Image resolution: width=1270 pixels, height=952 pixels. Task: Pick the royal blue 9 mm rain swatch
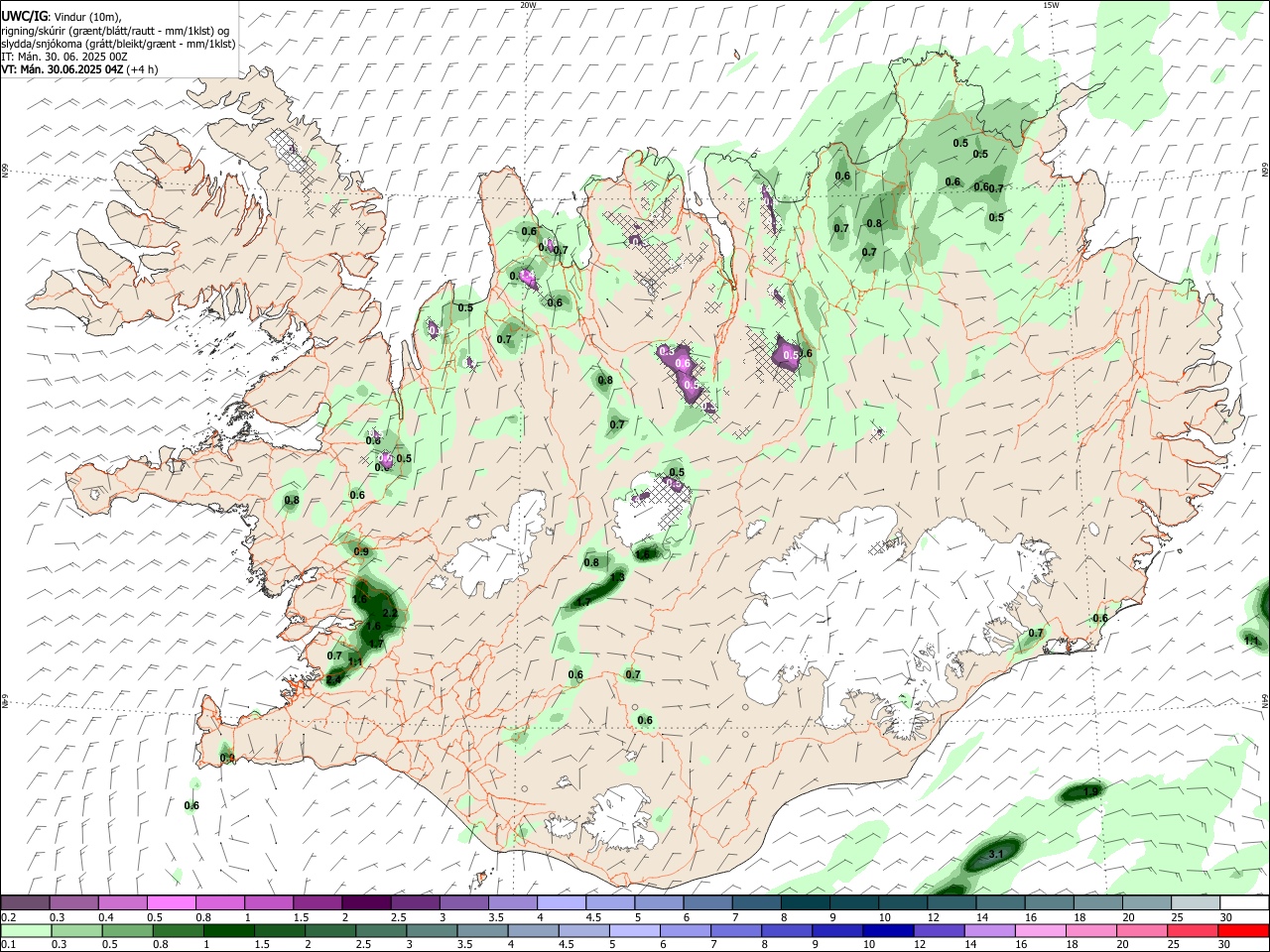tap(838, 930)
